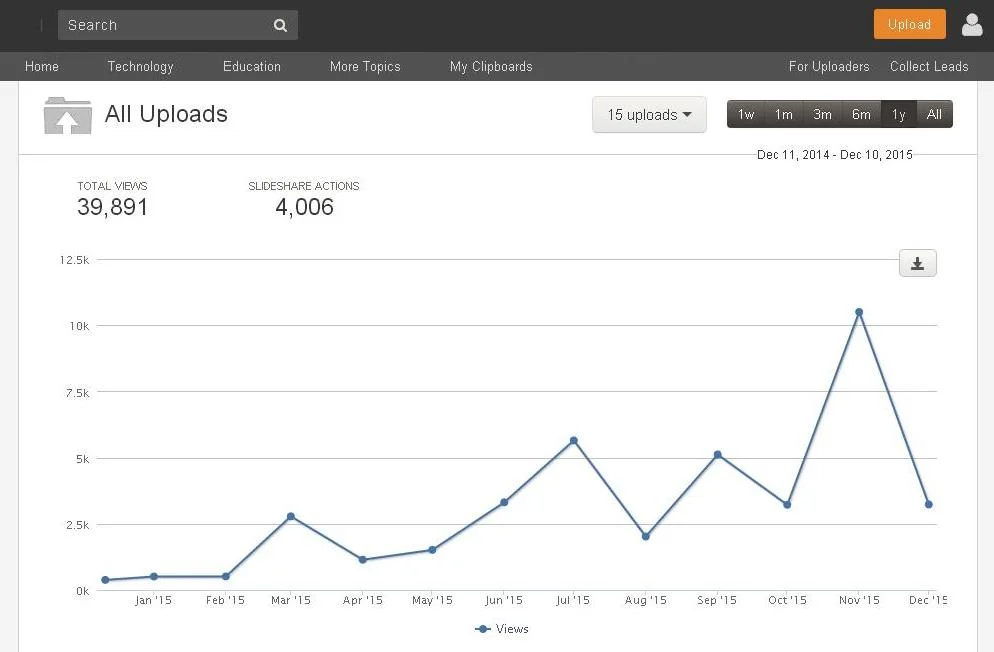Viewport: 994px width, 652px height.
Task: Click the All Uploads heading
Action: [x=166, y=114]
